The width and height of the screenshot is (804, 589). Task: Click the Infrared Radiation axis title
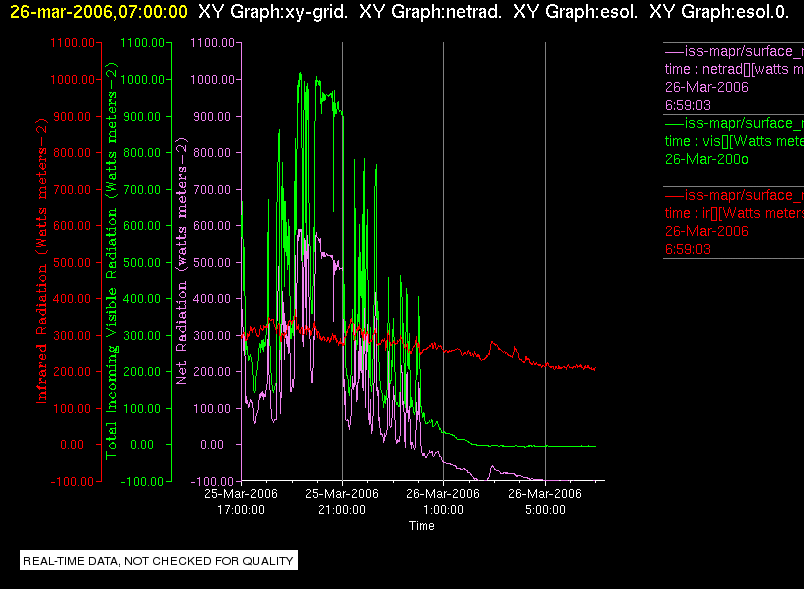[x=42, y=261]
